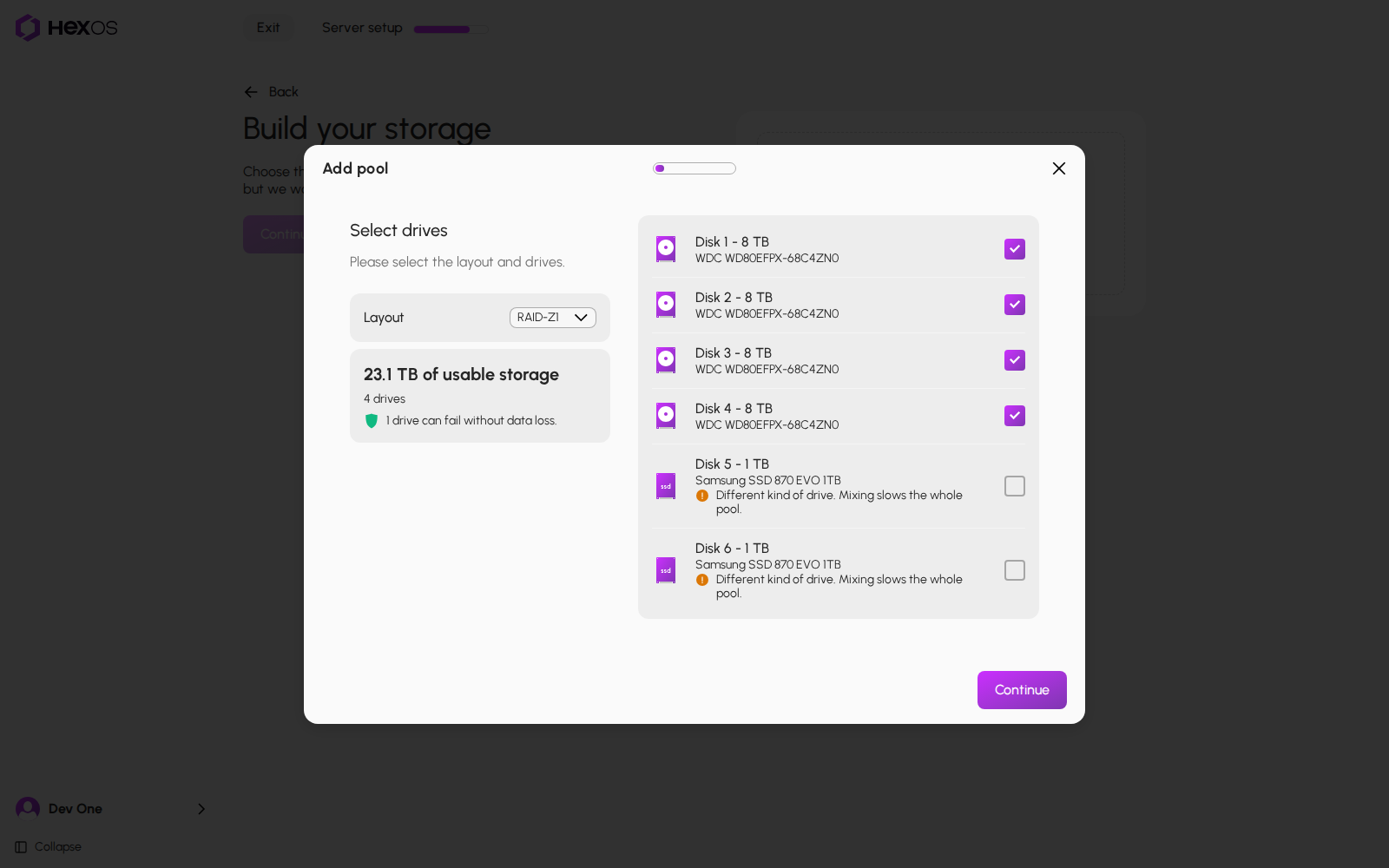Click the Disk 5 - 1 TB label
Viewport: 1389px width, 868px height.
pyautogui.click(x=732, y=464)
